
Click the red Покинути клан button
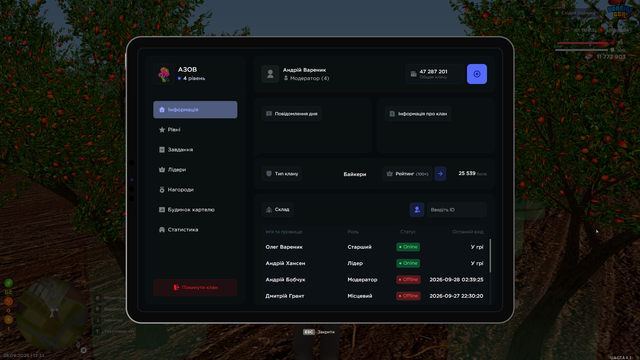click(195, 287)
